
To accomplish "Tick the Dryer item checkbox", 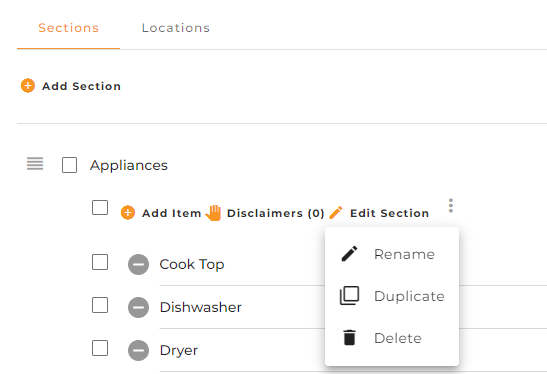I will (100, 348).
